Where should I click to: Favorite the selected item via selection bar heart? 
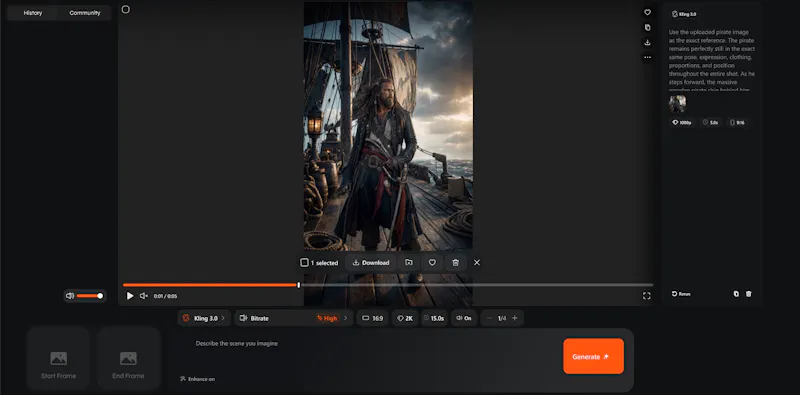[432, 262]
